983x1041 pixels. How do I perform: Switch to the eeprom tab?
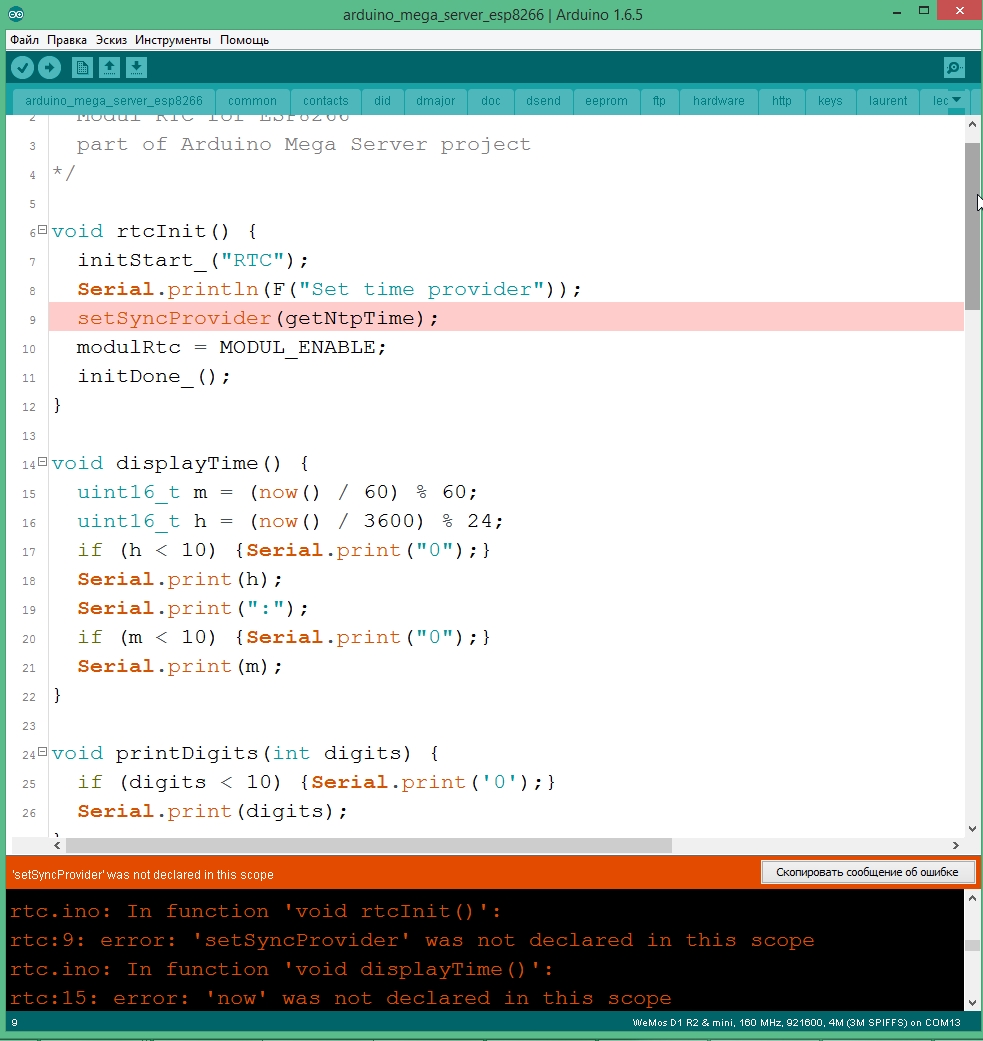606,101
